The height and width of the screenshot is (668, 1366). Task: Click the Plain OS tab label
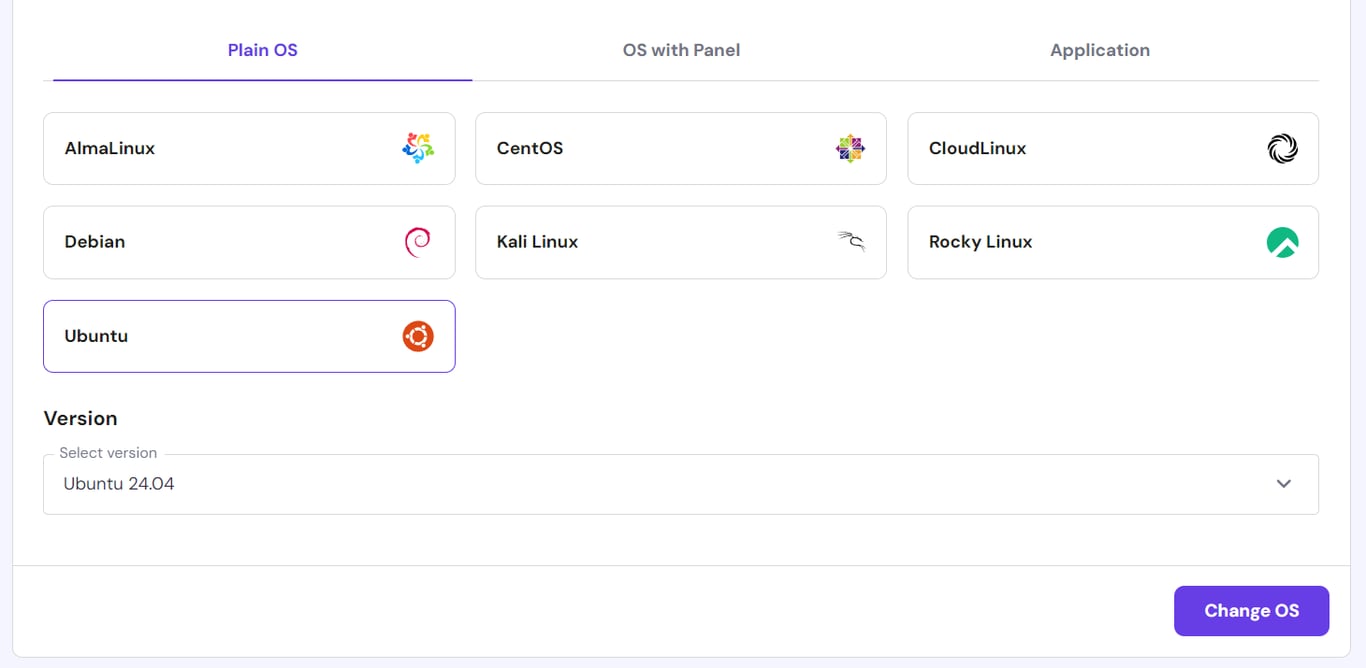tap(262, 50)
